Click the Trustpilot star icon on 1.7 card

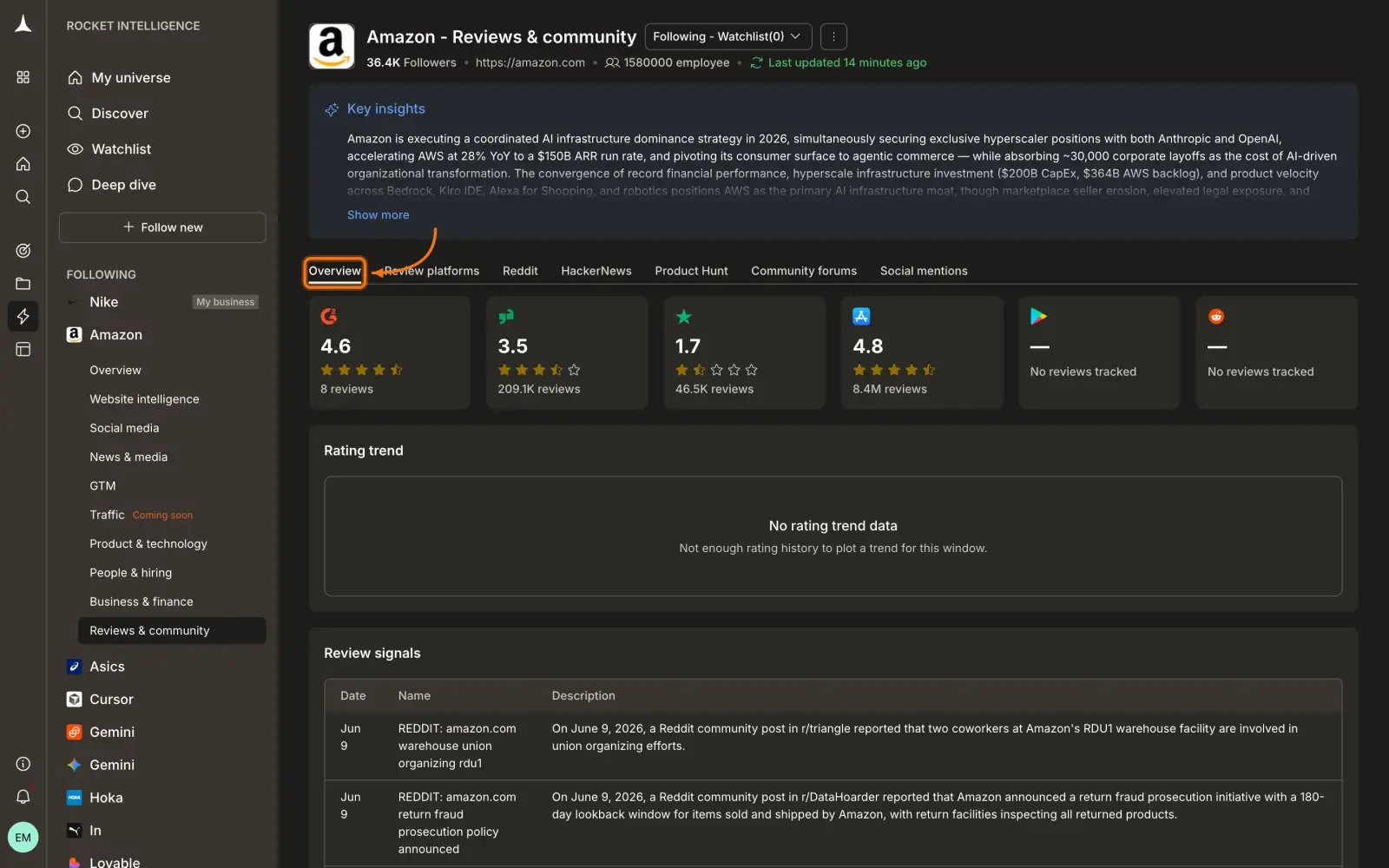point(684,317)
